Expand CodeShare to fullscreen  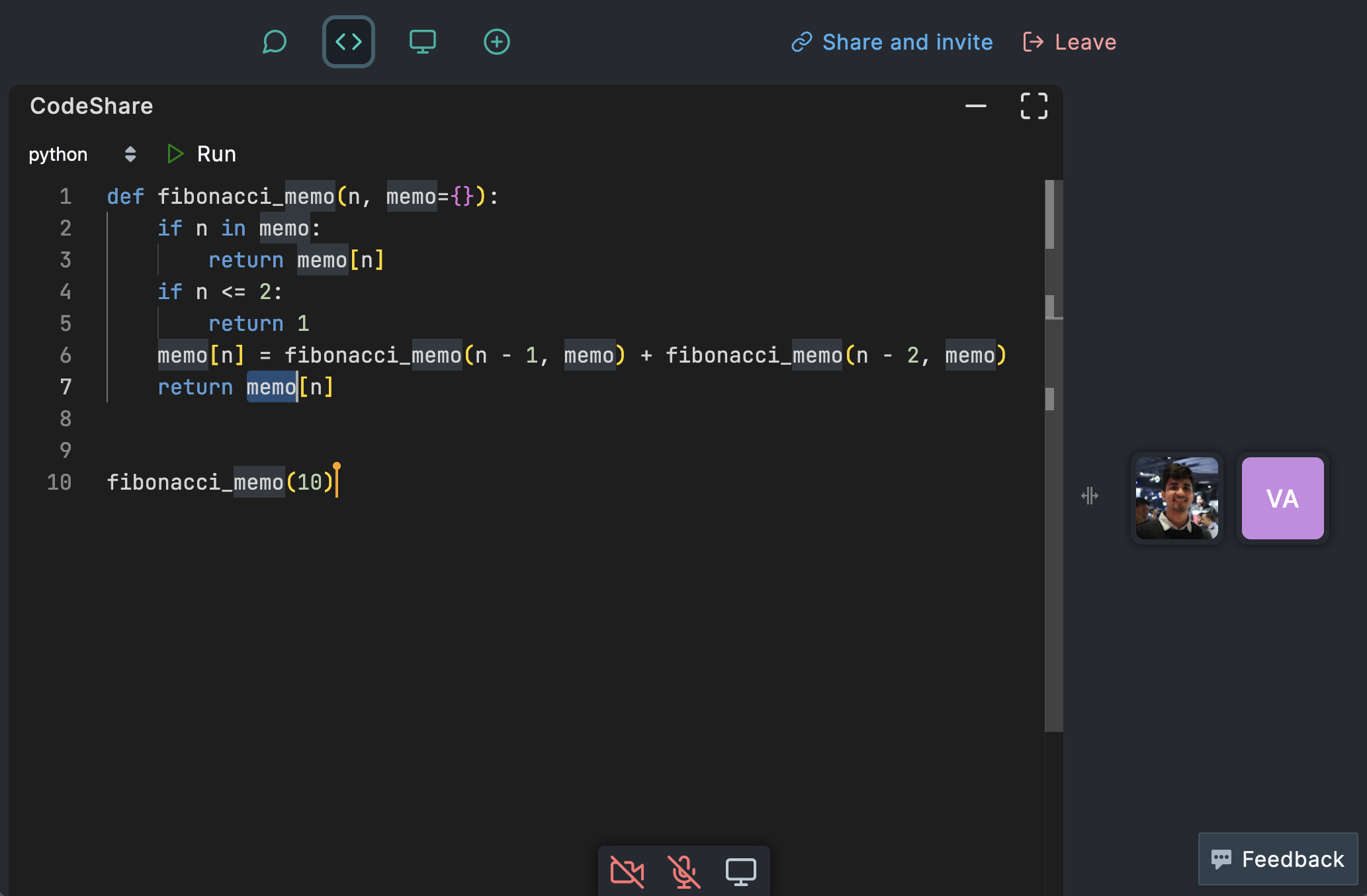tap(1034, 106)
